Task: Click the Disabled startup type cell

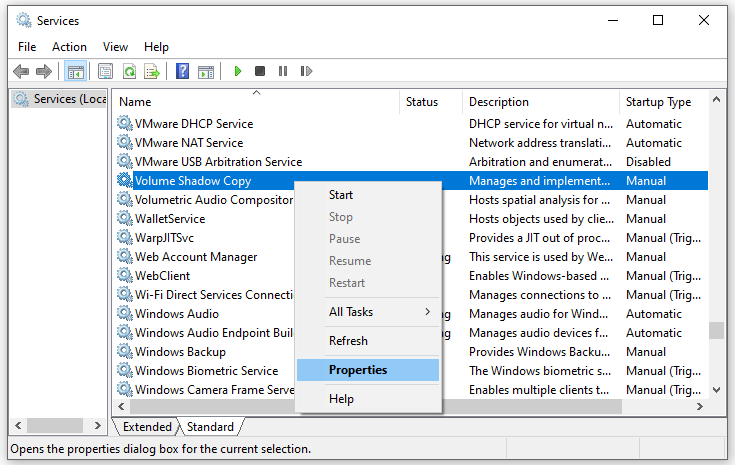Action: [648, 162]
